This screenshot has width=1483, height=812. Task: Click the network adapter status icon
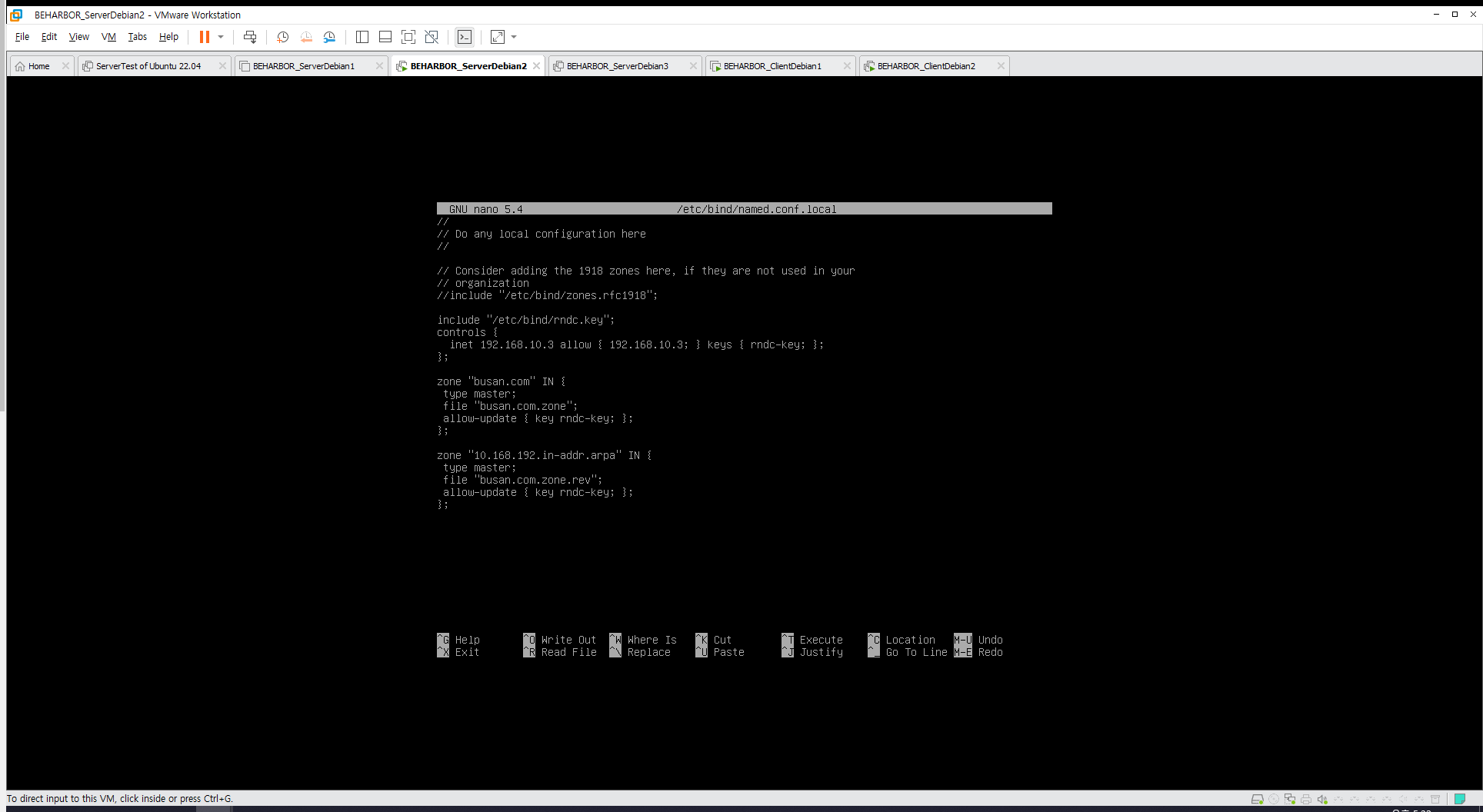pos(1290,799)
